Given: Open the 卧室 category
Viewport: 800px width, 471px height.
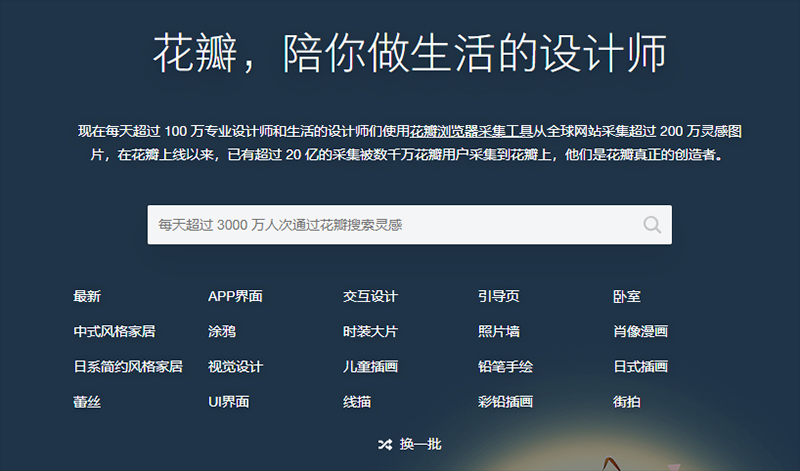Looking at the screenshot, I should click(627, 296).
